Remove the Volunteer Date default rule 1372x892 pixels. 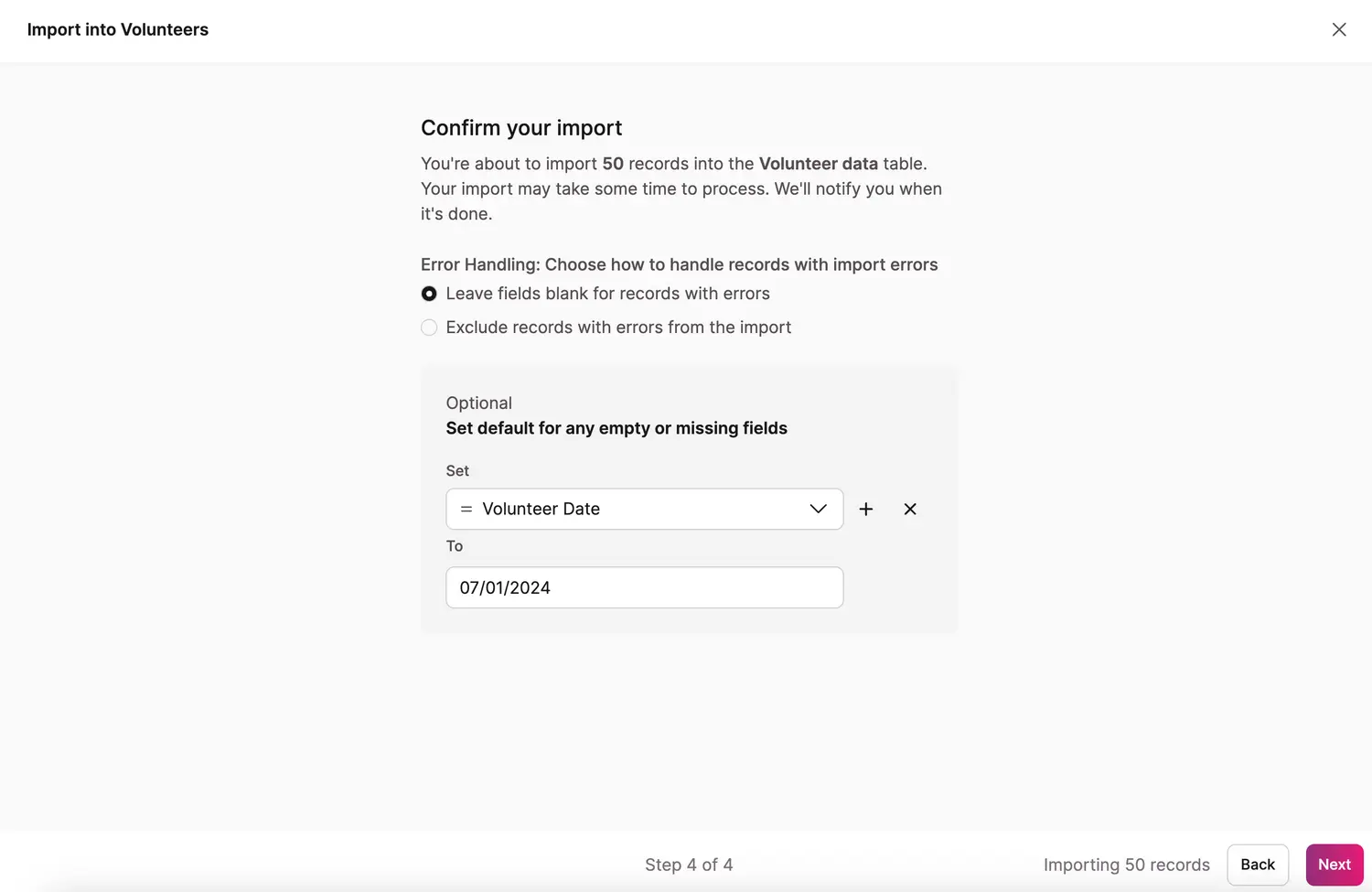click(909, 510)
